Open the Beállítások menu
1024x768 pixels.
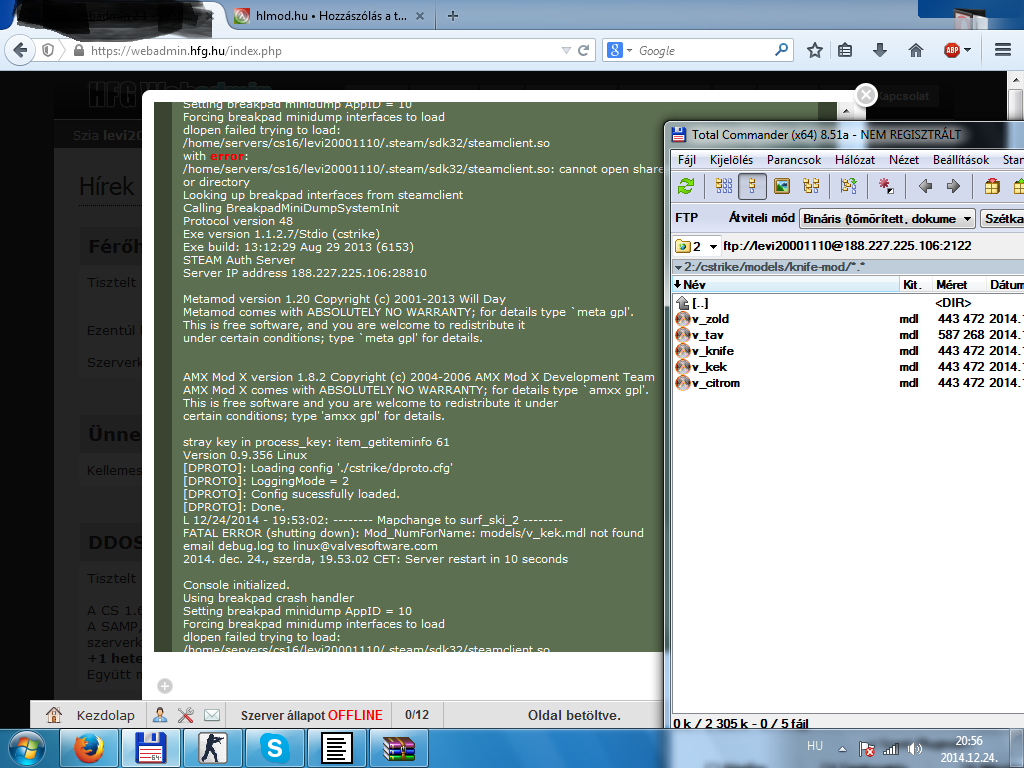[x=961, y=159]
